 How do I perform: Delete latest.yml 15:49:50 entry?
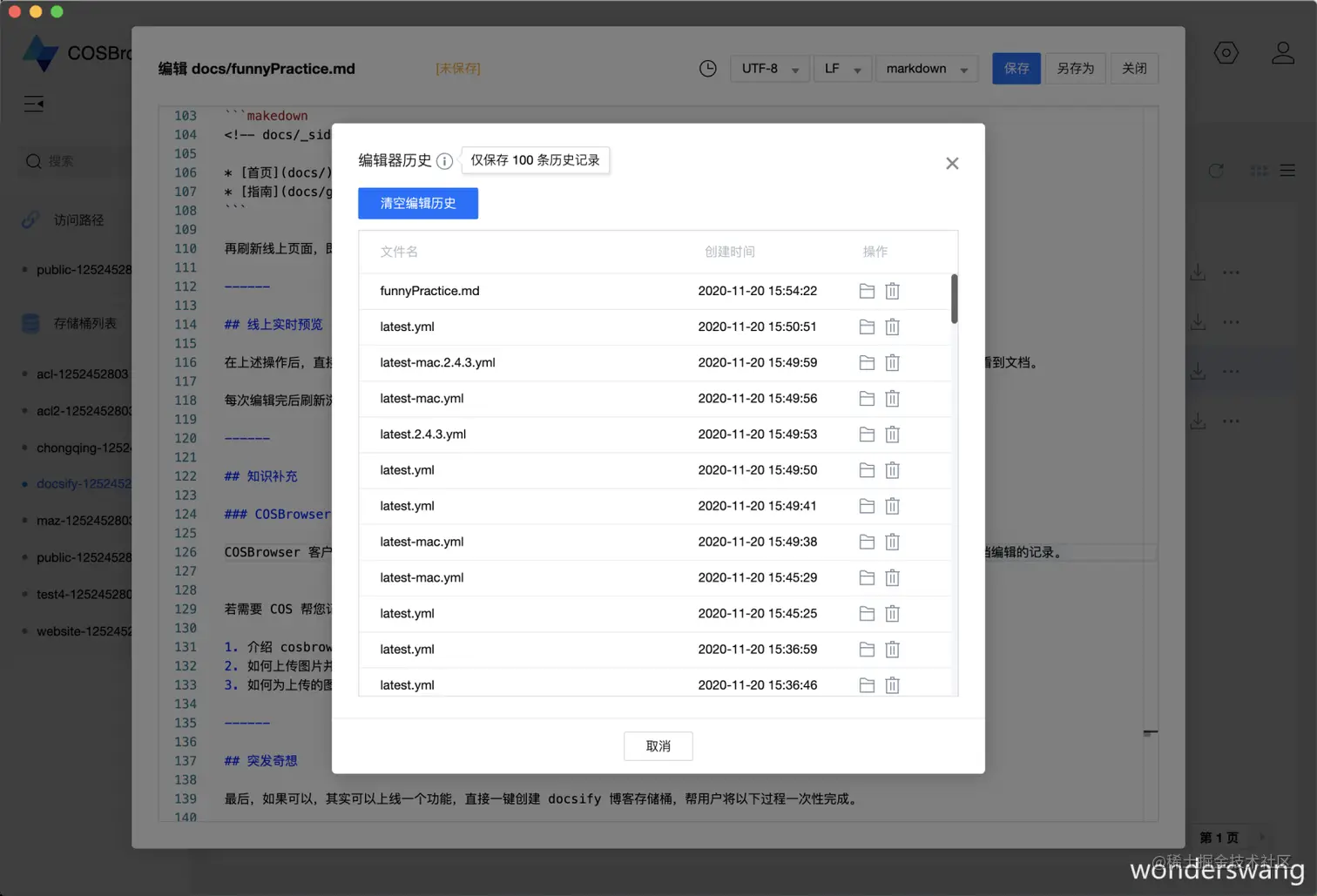click(x=892, y=470)
